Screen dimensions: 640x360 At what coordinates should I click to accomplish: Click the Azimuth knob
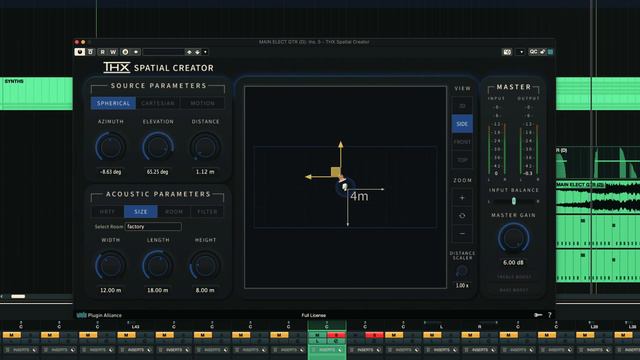111,147
